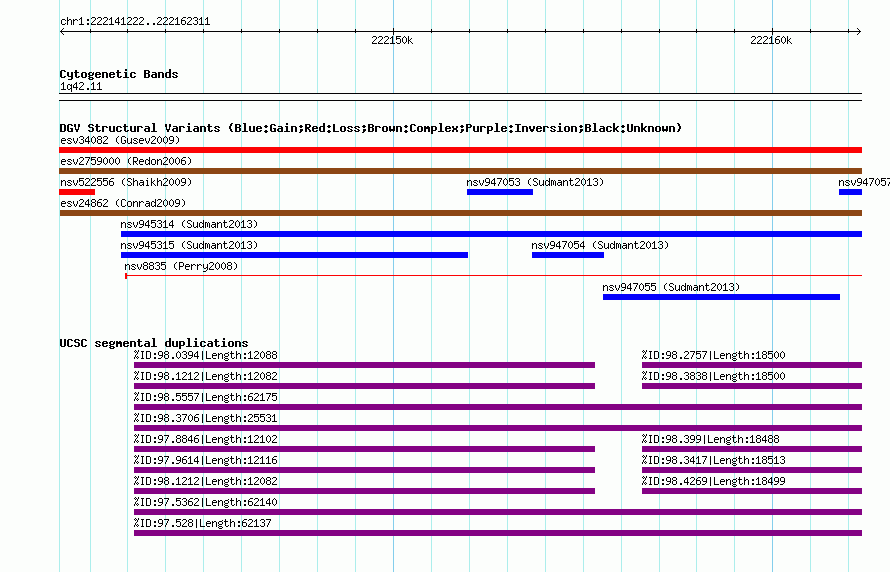This screenshot has width=890, height=572.
Task: Select duplication %ID:98.4269|Length:18499 label
Action: (x=713, y=481)
